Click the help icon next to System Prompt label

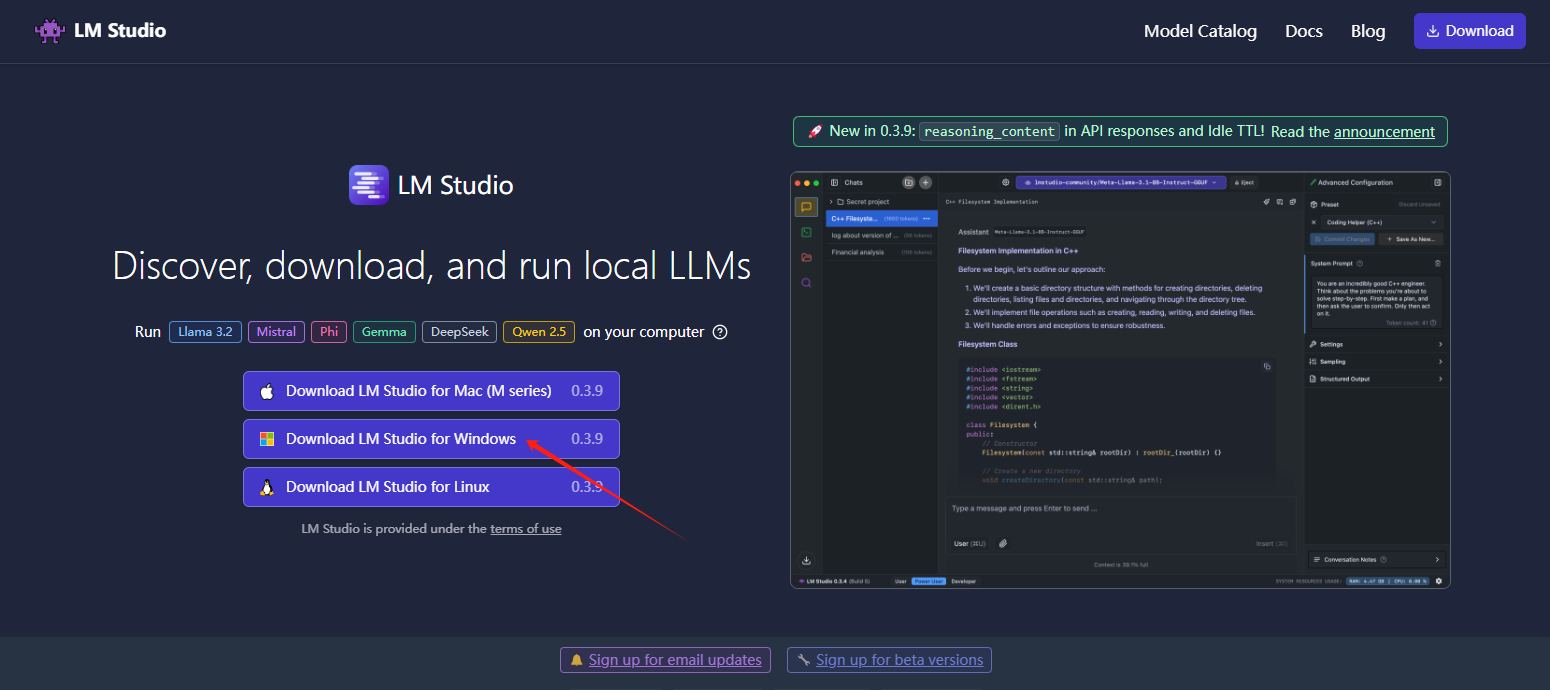tap(1360, 263)
